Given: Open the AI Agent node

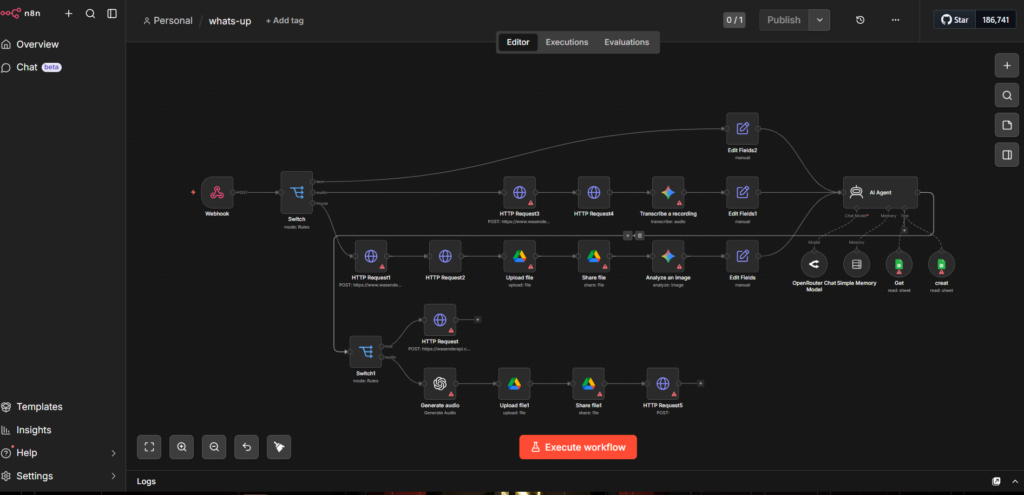Looking at the screenshot, I should (x=880, y=193).
